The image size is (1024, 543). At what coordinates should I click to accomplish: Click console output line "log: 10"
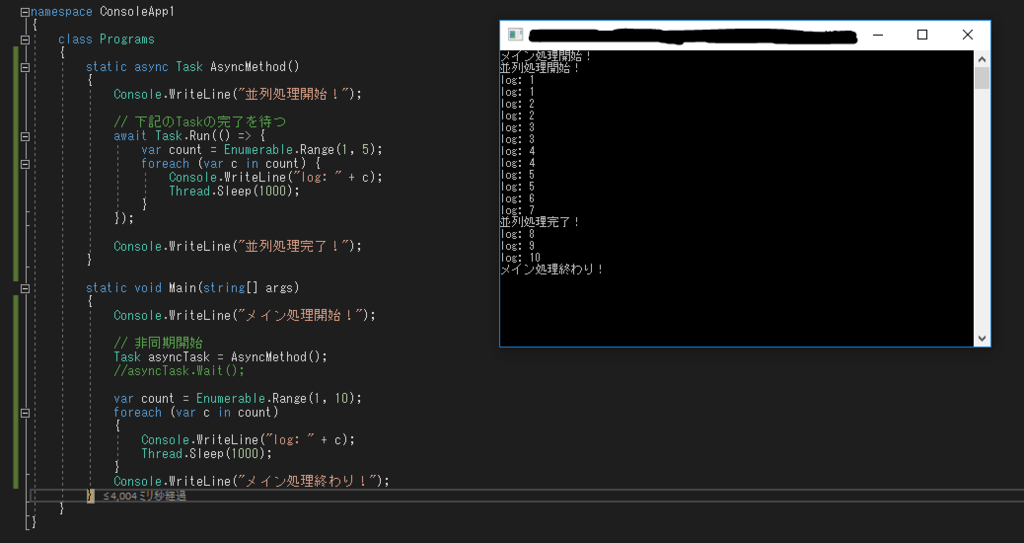click(520, 257)
